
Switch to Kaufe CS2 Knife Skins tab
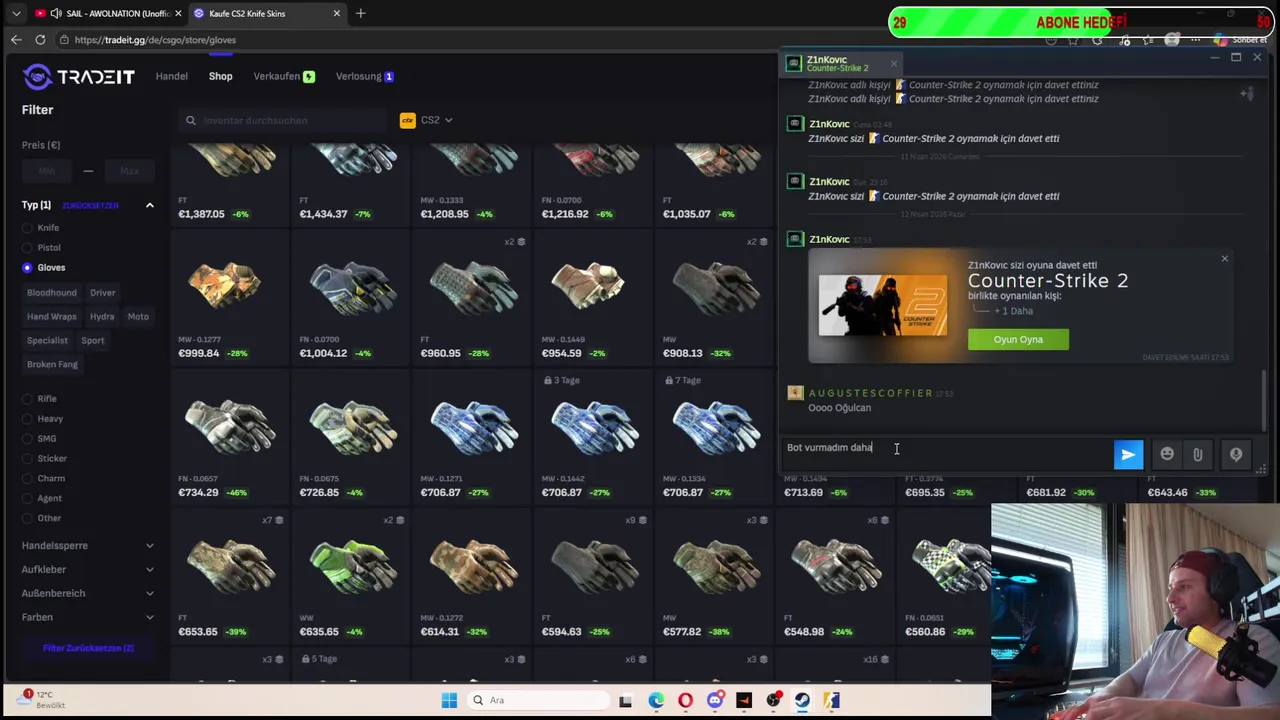pyautogui.click(x=267, y=13)
